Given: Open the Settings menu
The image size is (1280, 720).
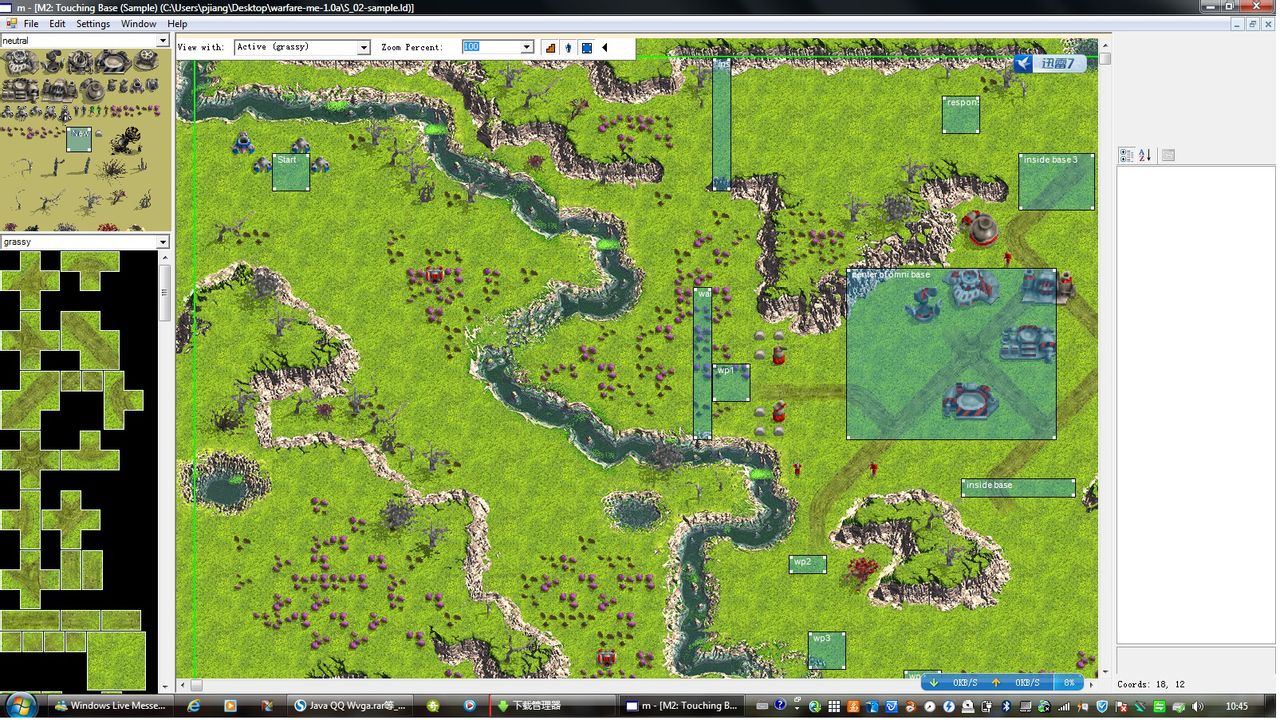Looking at the screenshot, I should tap(93, 24).
